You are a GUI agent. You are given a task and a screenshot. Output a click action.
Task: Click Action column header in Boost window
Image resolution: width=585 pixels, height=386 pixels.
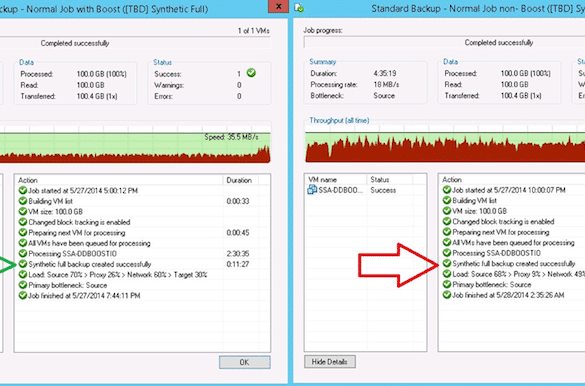coord(119,180)
